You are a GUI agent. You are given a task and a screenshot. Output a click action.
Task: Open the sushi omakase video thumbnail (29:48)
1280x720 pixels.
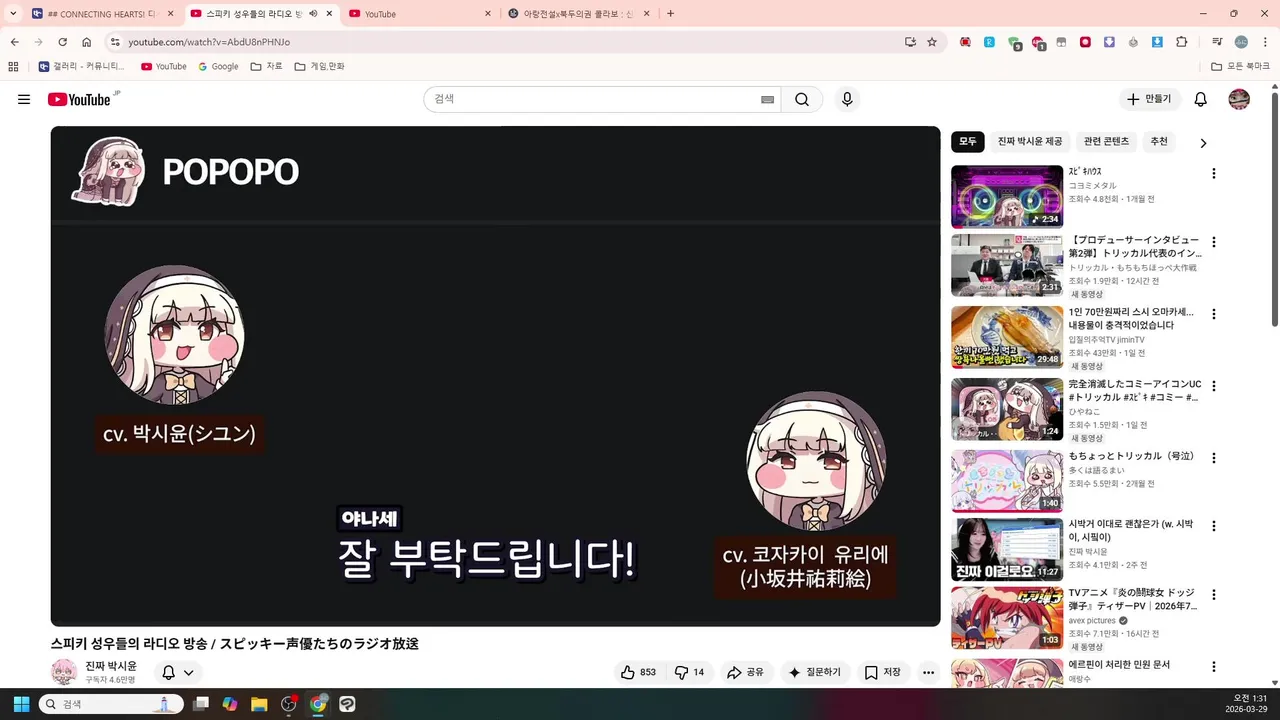coord(1007,338)
